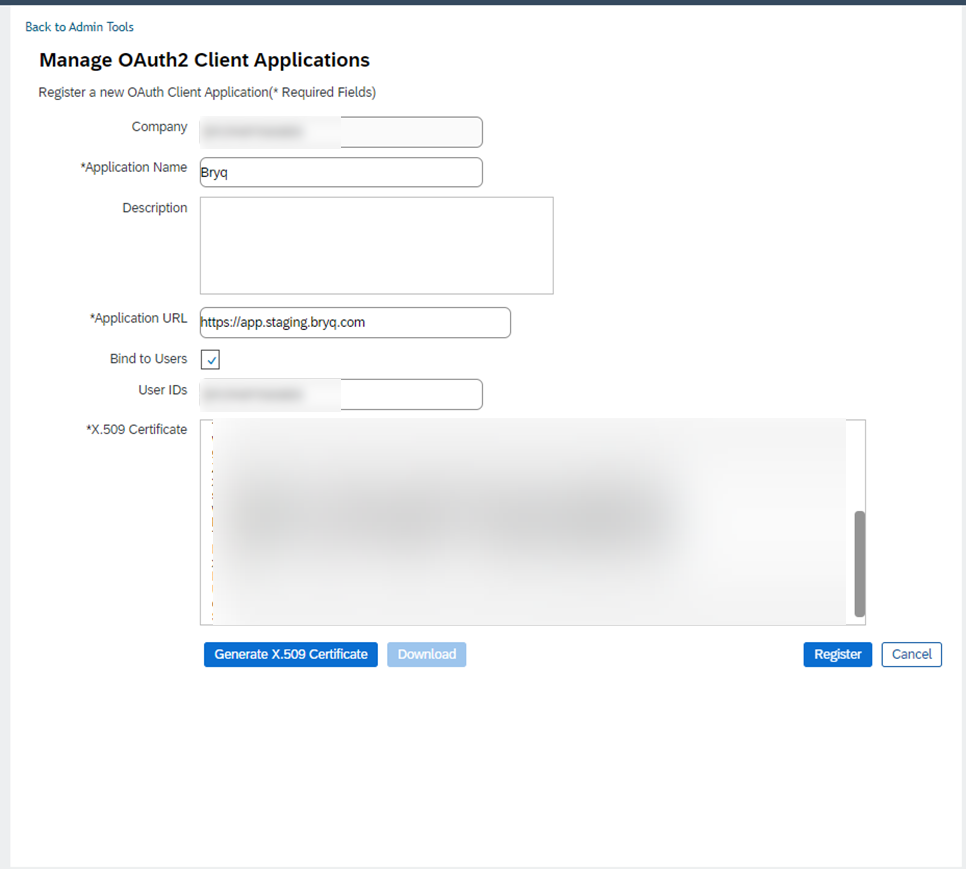
Task: Focus the Application Name field containing Bryq
Action: point(341,172)
